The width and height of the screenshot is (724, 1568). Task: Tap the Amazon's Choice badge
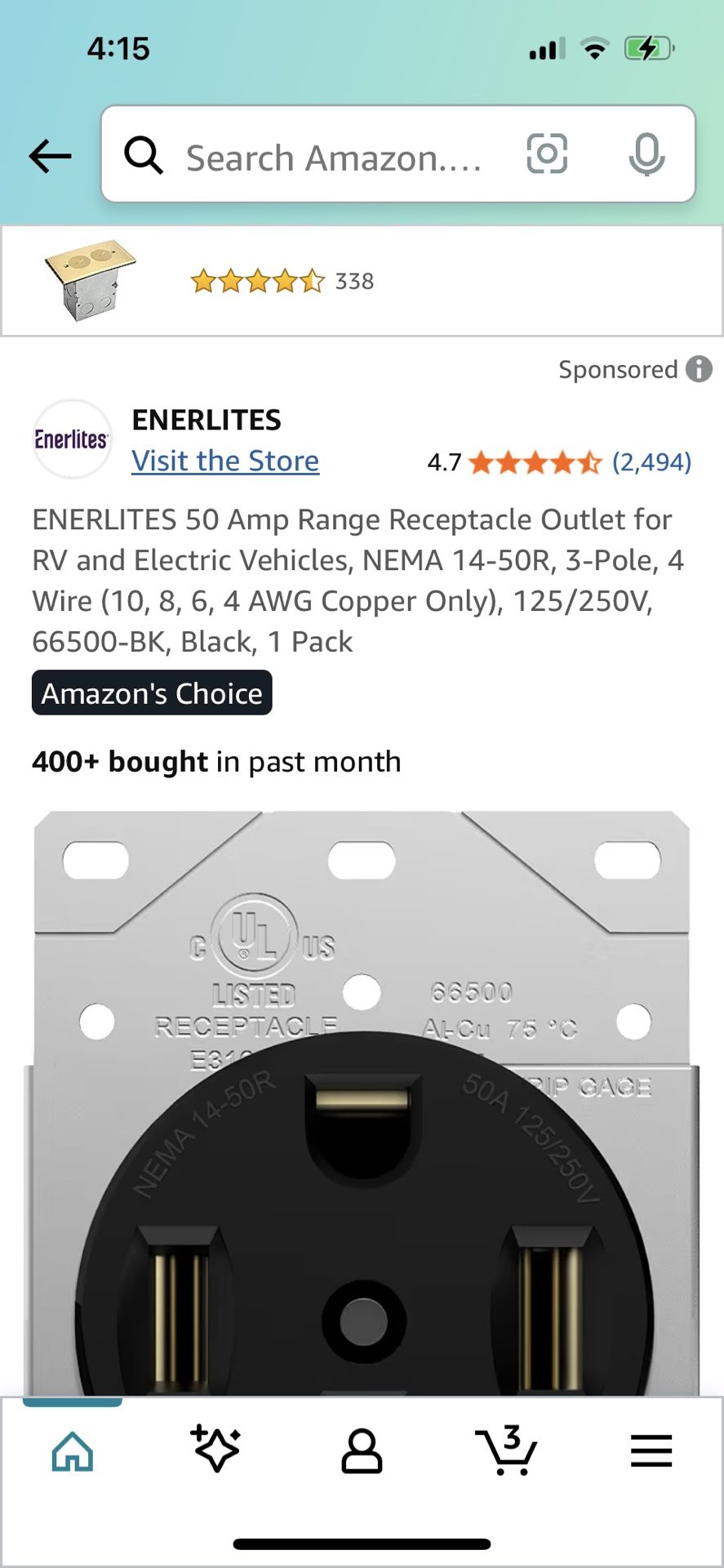click(x=152, y=693)
